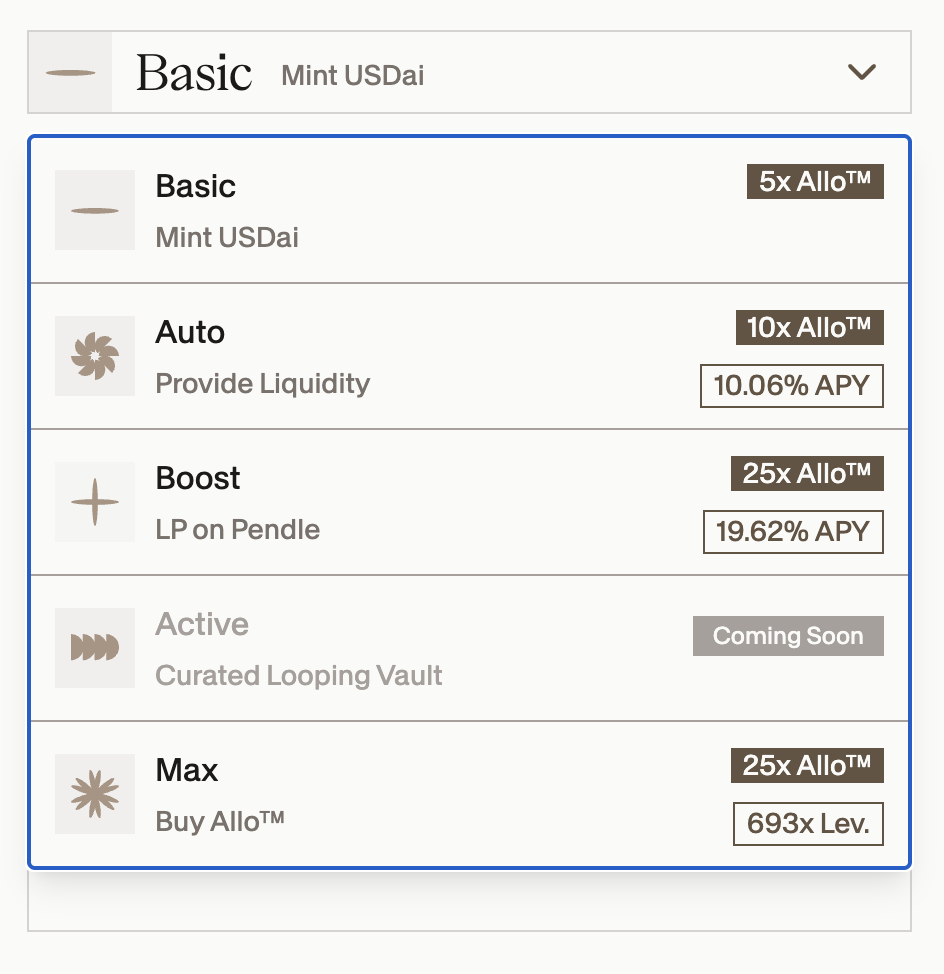Click the Coming Soon badge
The width and height of the screenshot is (944, 974).
788,636
